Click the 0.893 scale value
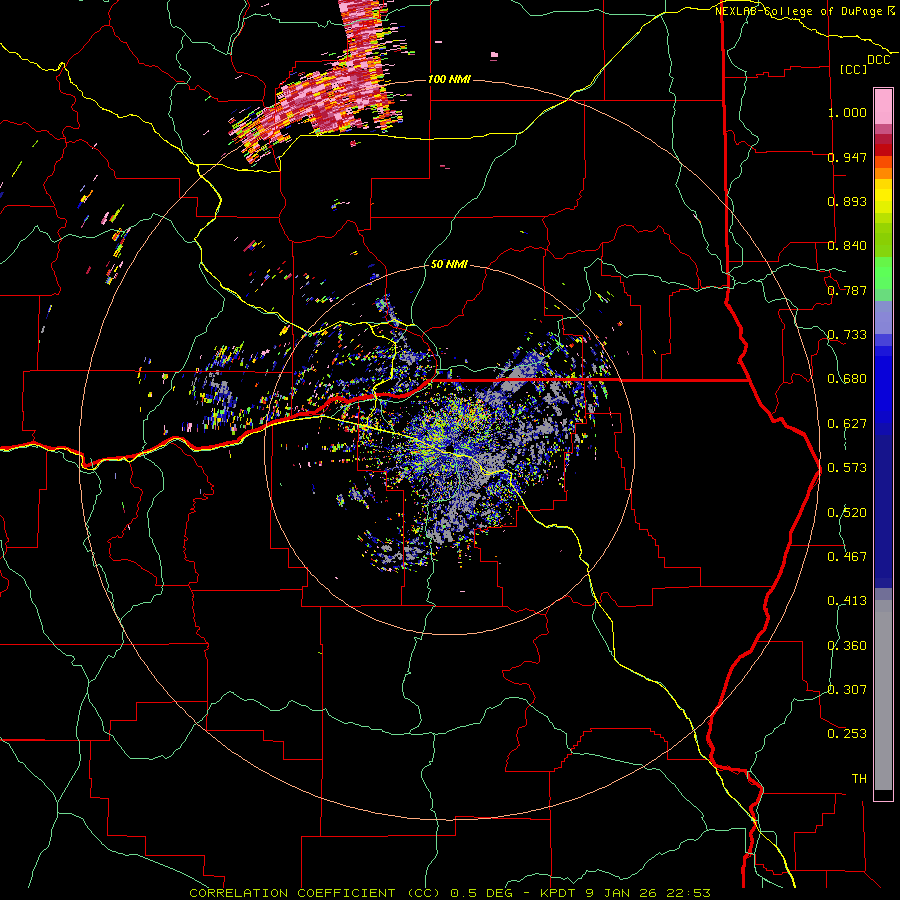 coord(847,201)
